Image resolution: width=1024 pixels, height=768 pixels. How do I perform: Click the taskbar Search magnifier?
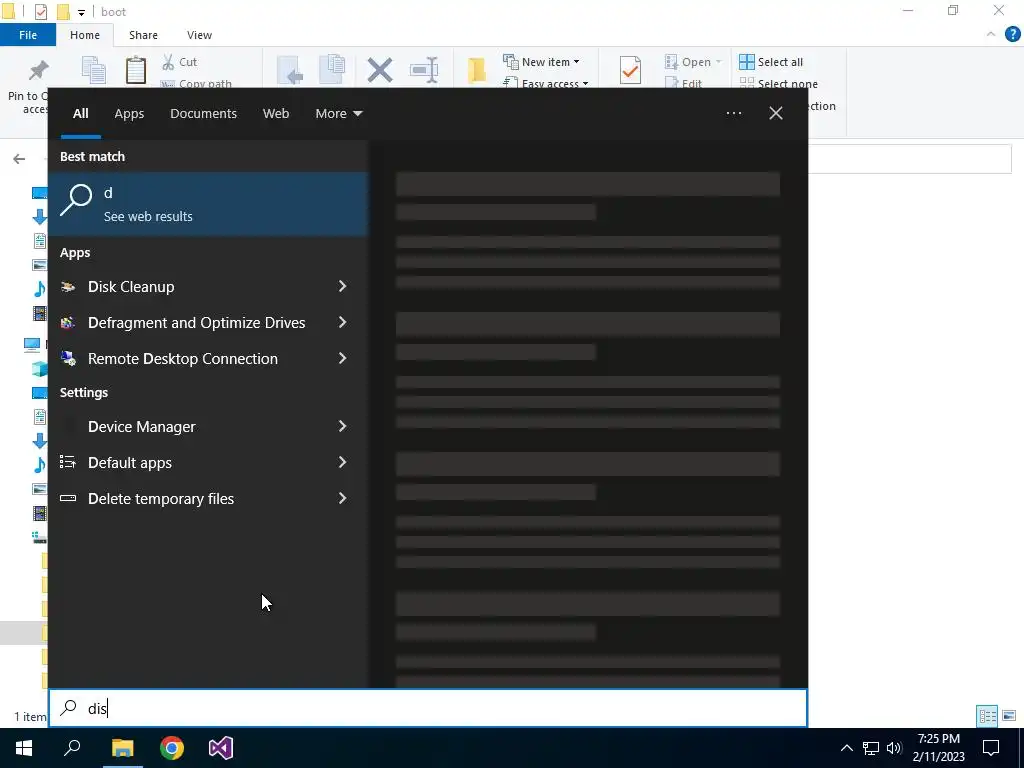click(72, 748)
